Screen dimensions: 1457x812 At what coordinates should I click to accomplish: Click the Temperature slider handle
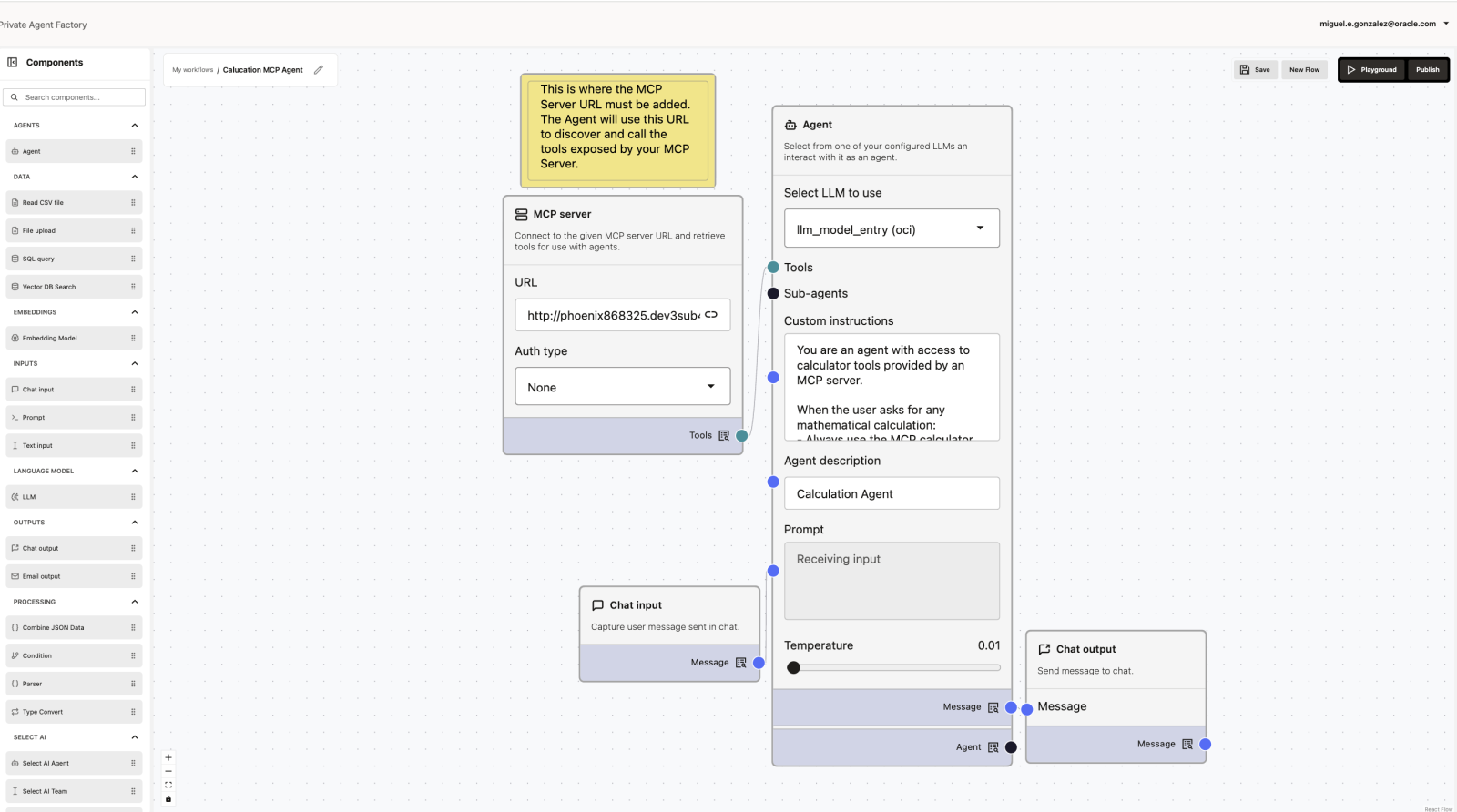click(793, 667)
